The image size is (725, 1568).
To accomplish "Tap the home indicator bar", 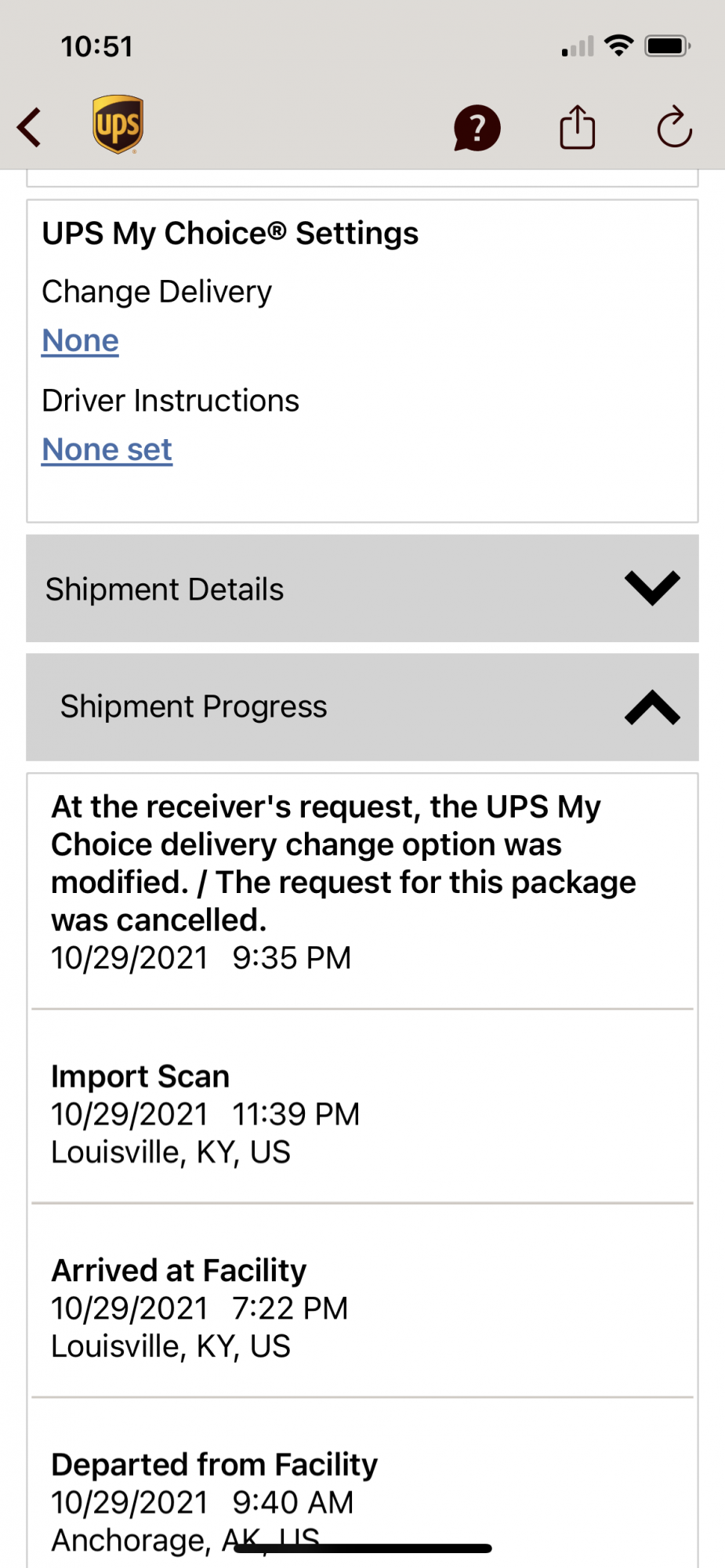I will [x=362, y=1548].
